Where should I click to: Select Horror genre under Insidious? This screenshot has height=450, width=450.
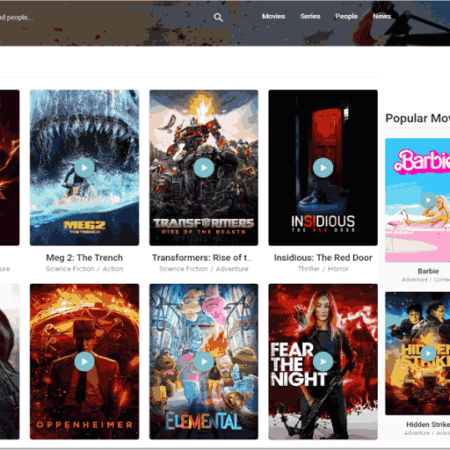point(338,269)
